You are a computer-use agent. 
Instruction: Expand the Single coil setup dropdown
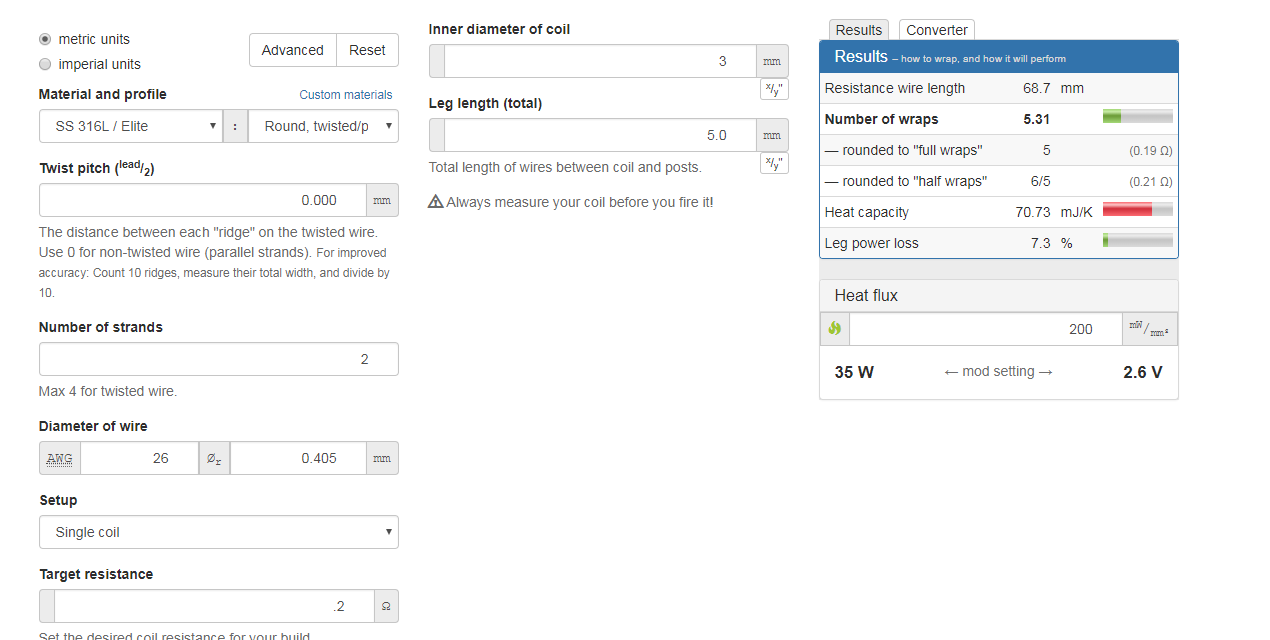point(218,532)
